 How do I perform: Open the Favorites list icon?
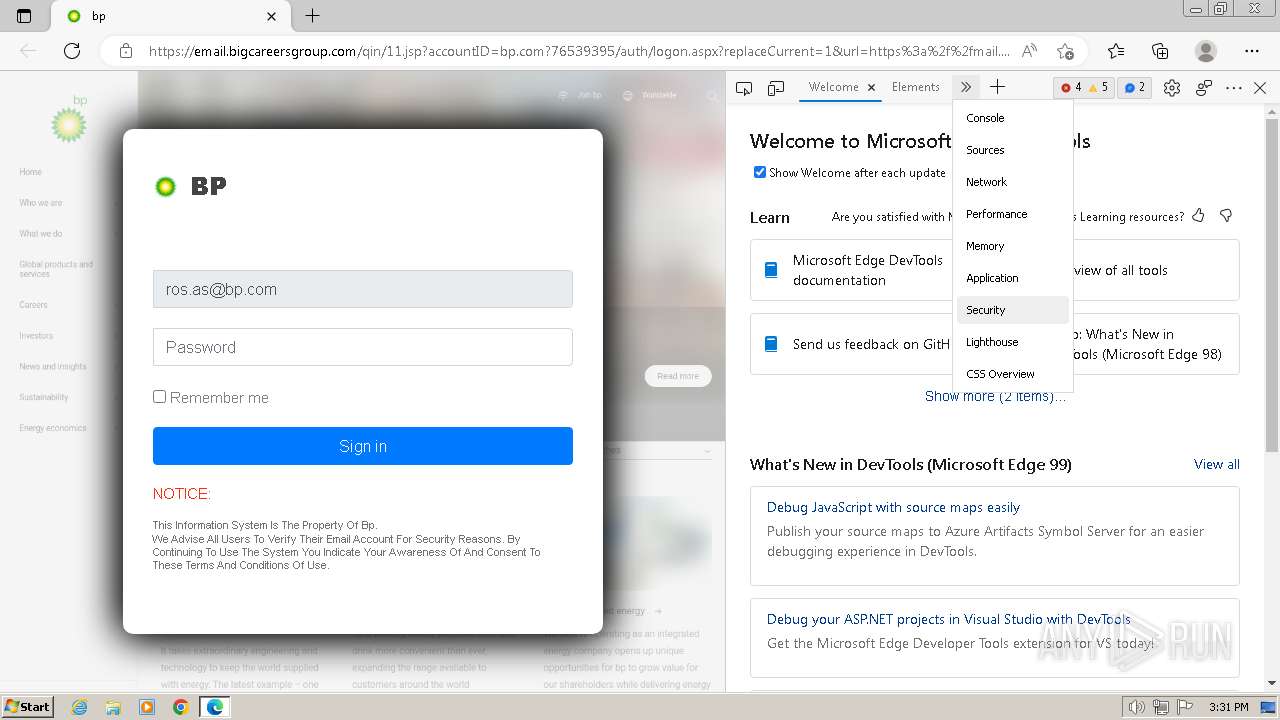(1116, 51)
